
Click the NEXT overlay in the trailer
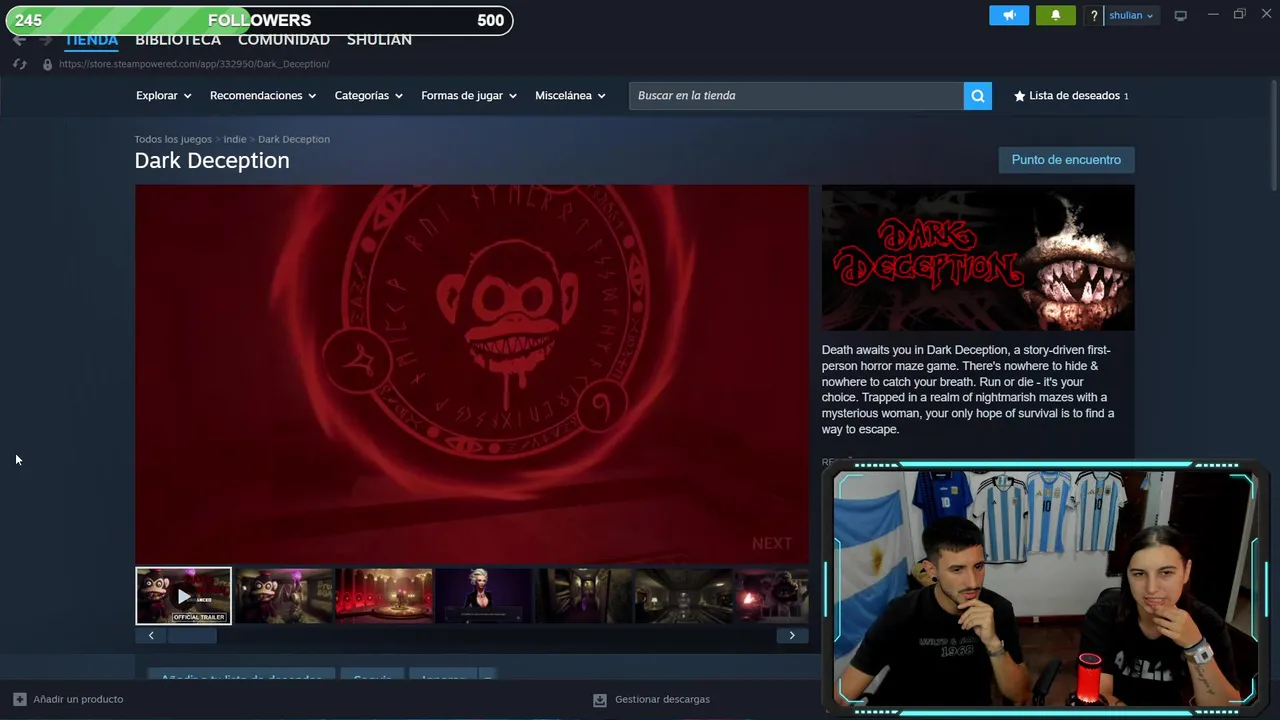point(772,544)
